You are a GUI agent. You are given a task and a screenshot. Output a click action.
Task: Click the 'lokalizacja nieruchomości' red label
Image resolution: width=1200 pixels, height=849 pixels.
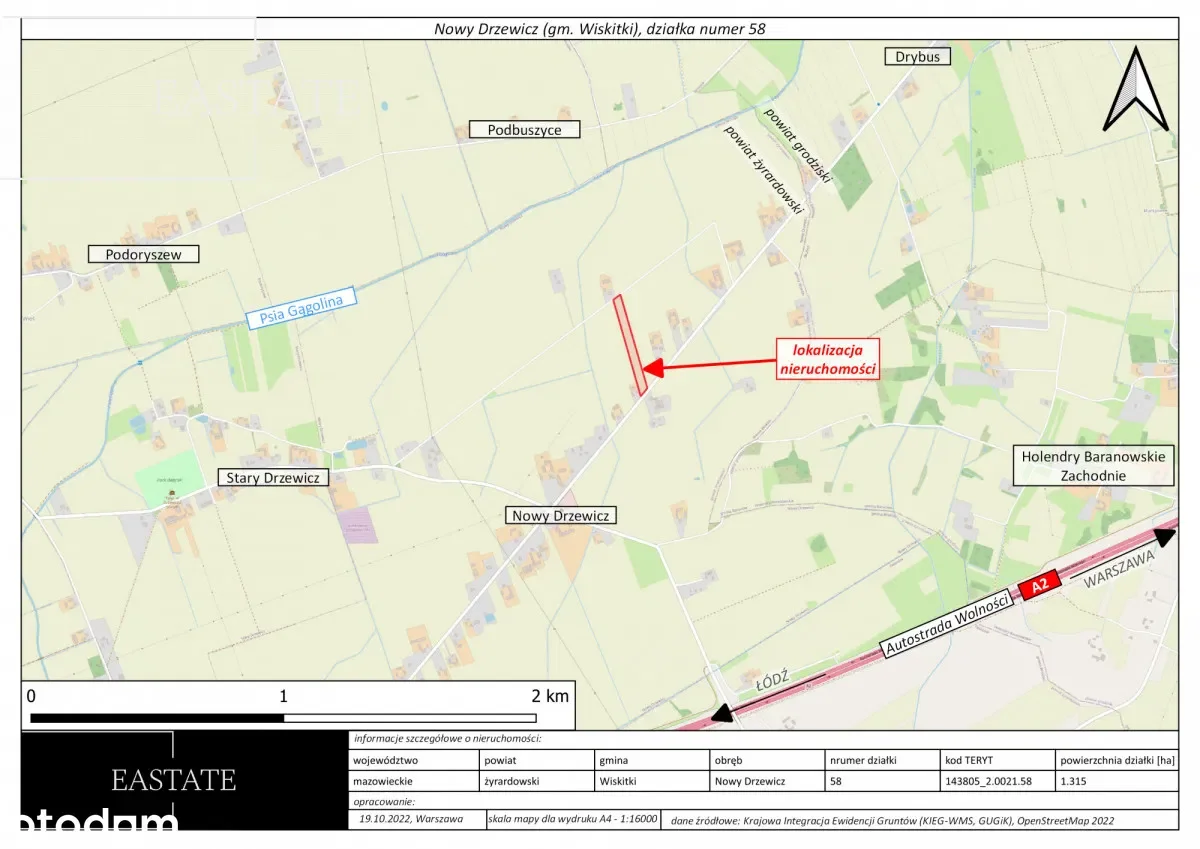coord(829,359)
